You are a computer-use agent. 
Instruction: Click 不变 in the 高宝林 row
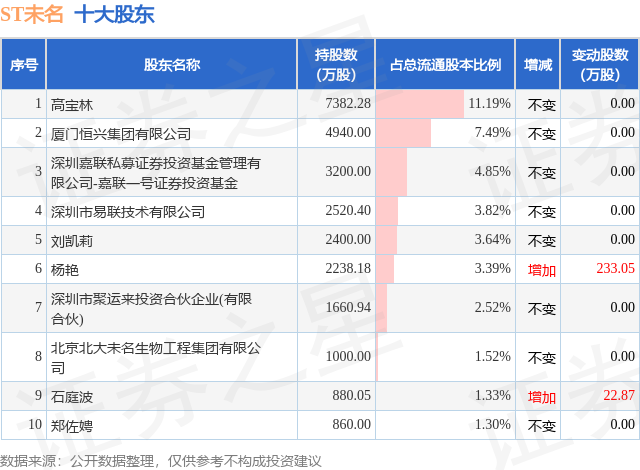click(x=542, y=105)
